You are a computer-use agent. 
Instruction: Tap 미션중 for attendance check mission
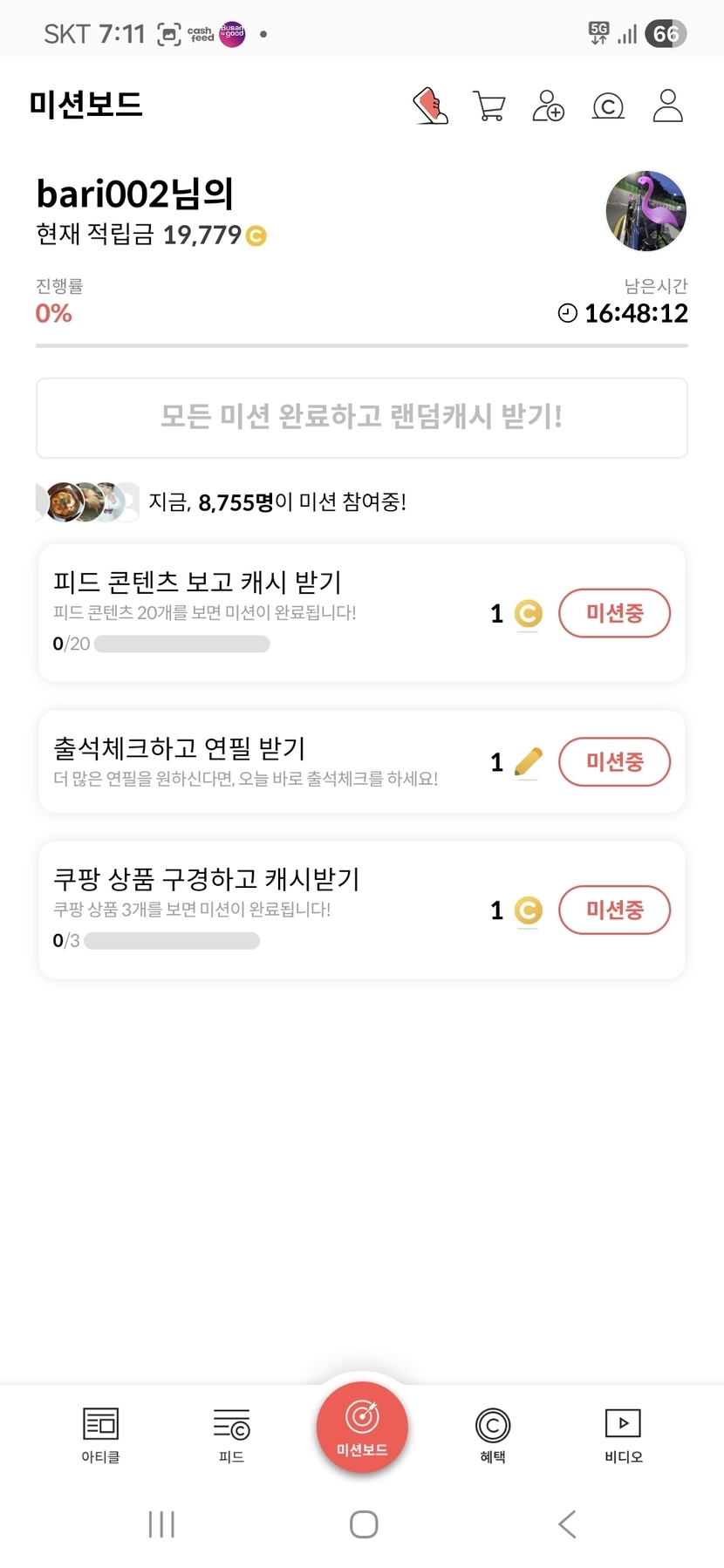[614, 761]
